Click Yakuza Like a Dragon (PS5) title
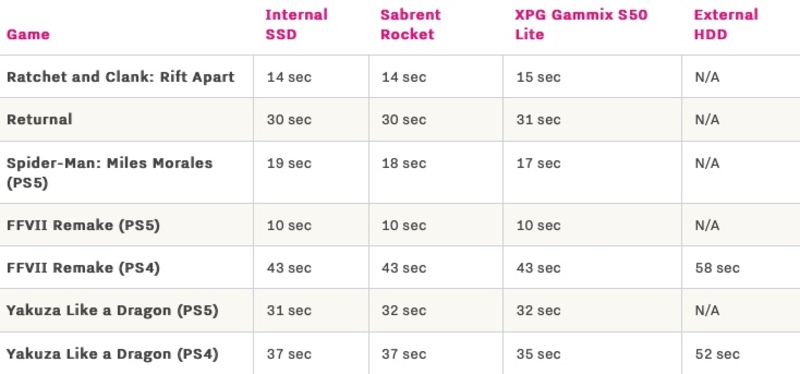The image size is (800, 374). point(112,310)
